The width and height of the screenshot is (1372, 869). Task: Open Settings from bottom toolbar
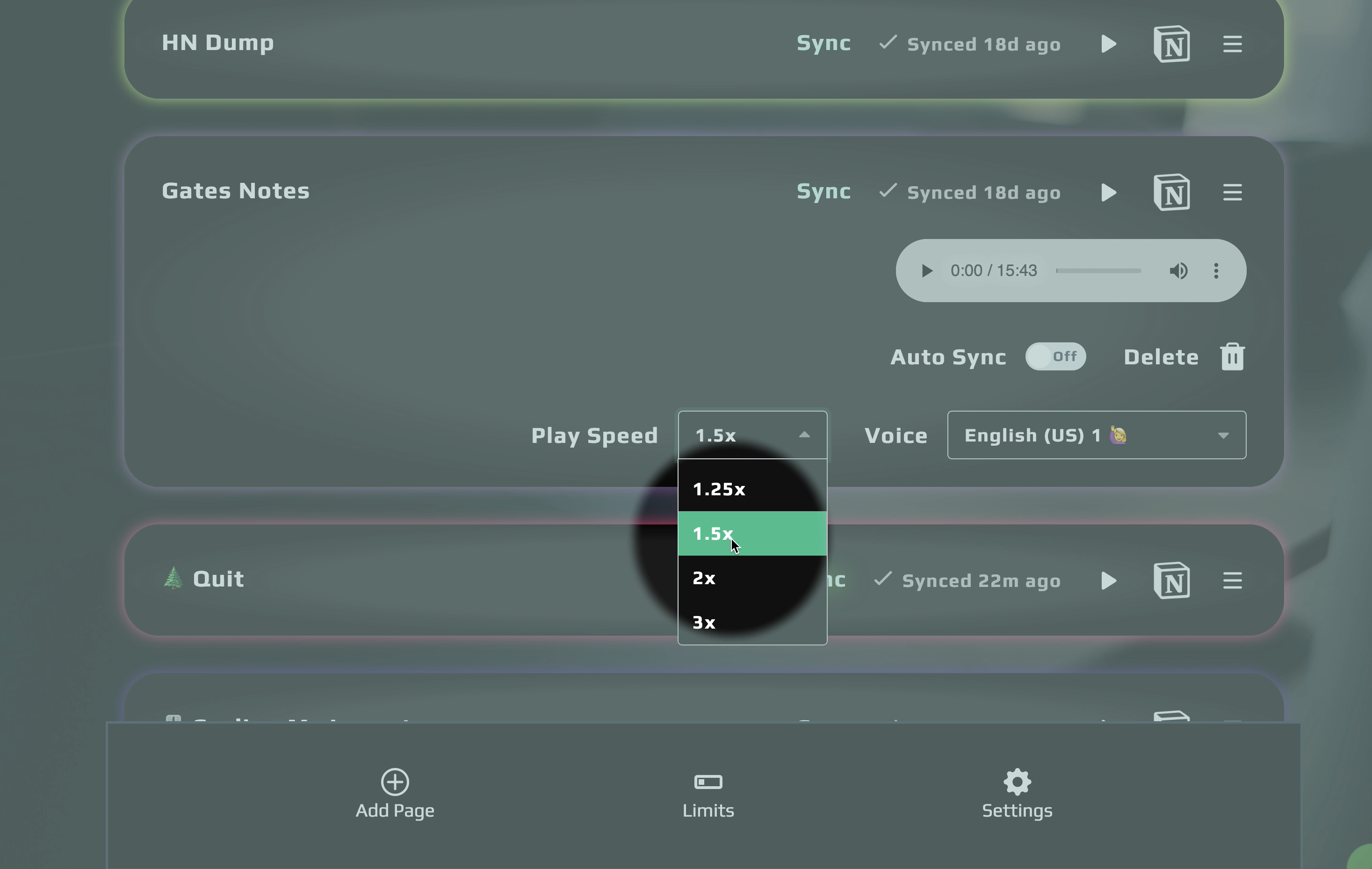(x=1017, y=793)
